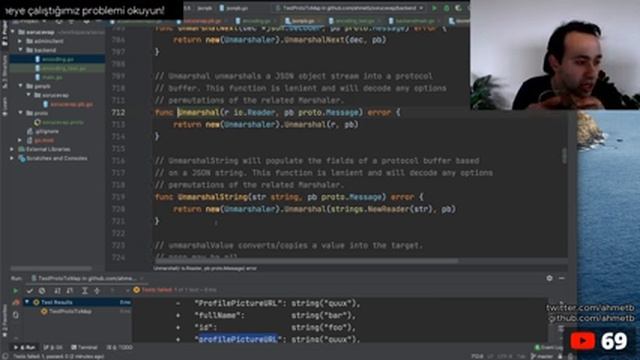Open run configuration dropdown TestProtoToMap
This screenshot has height=360, width=640.
coord(350,8)
